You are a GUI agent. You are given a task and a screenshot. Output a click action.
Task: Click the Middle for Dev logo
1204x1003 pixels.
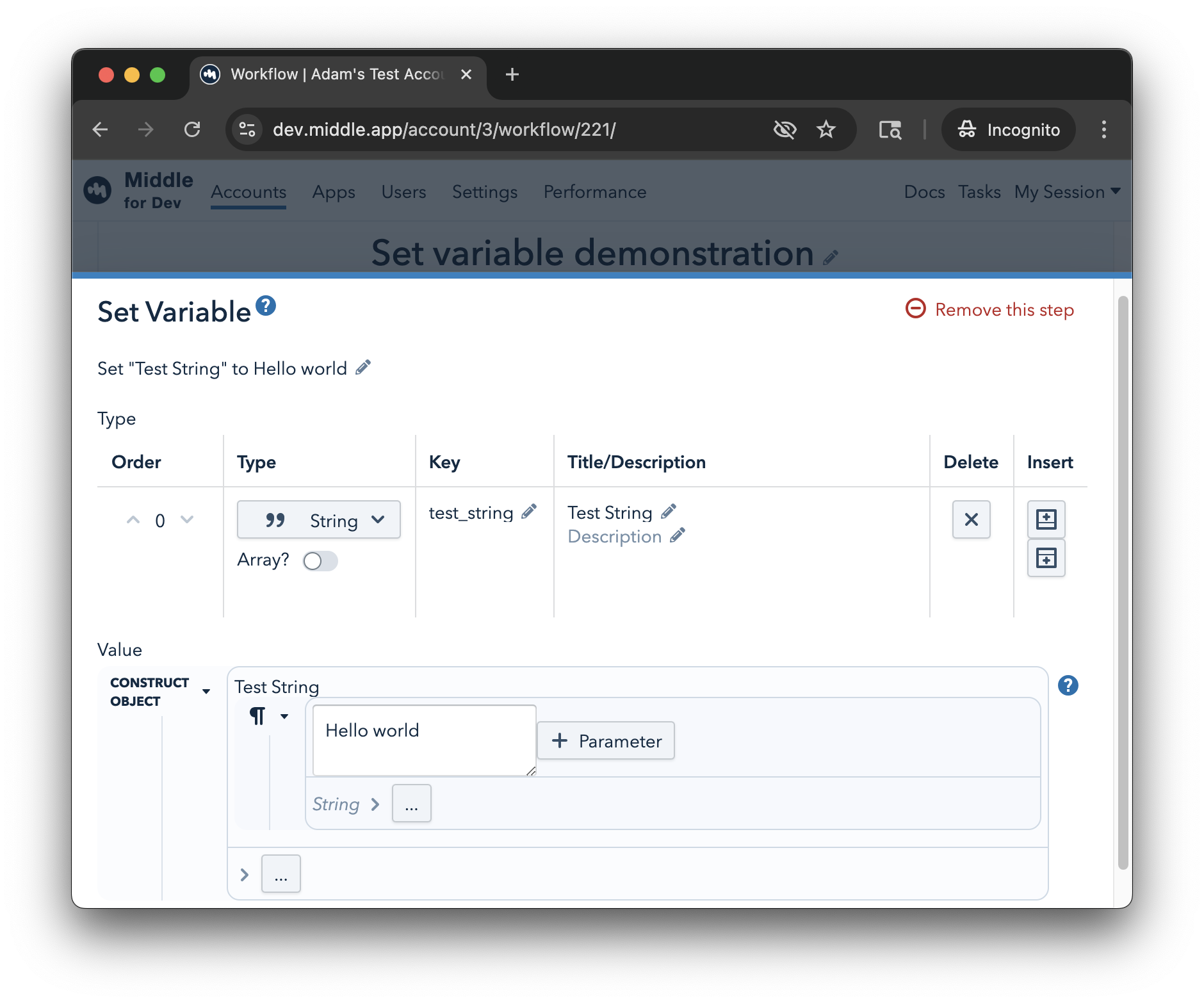click(97, 190)
